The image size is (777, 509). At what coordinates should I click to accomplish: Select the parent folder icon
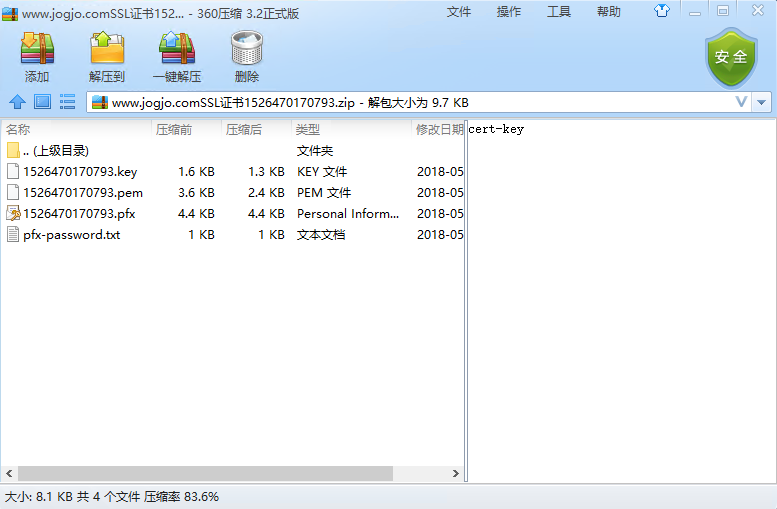[x=13, y=150]
